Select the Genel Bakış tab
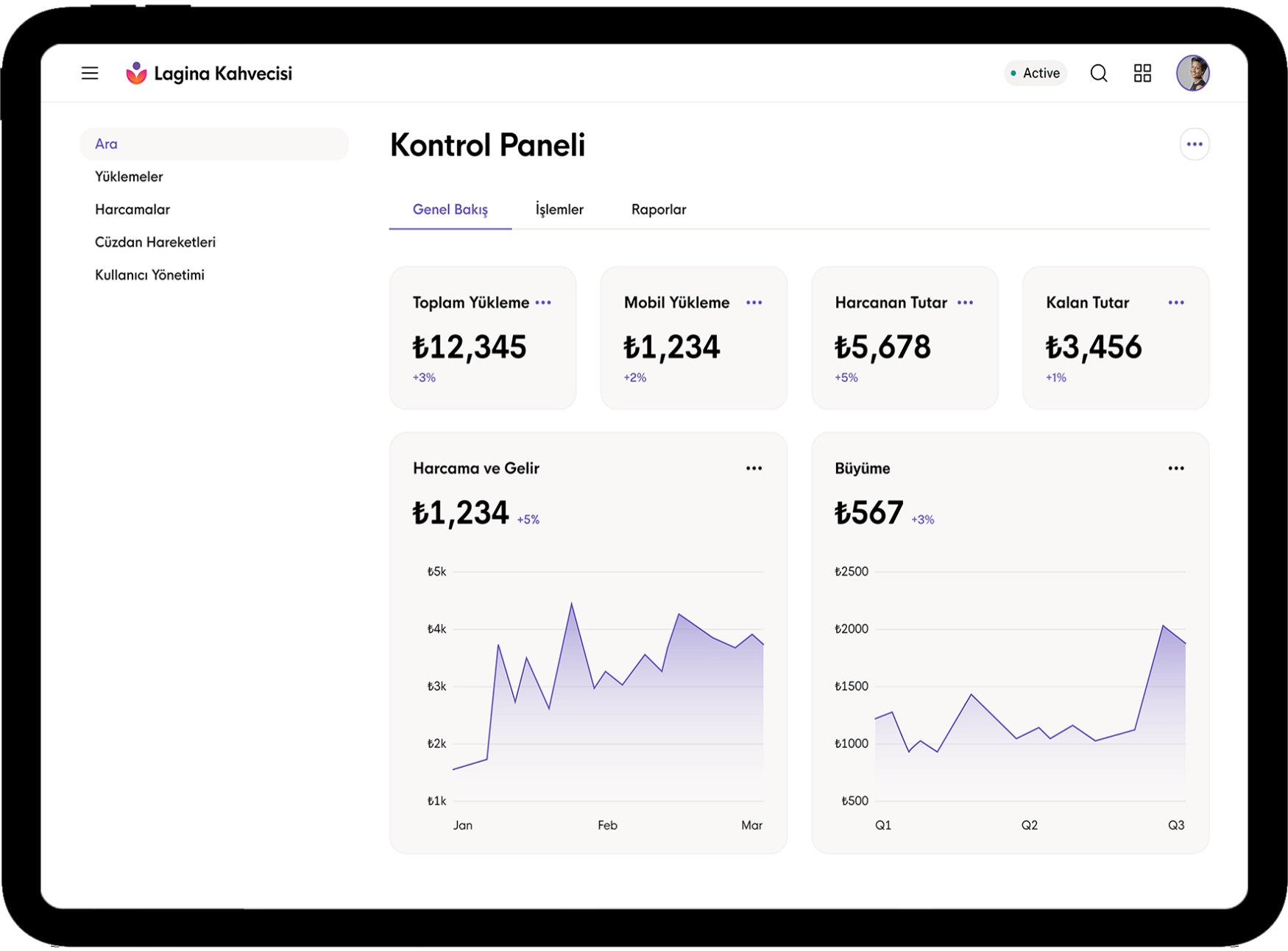This screenshot has width=1288, height=951. (450, 210)
